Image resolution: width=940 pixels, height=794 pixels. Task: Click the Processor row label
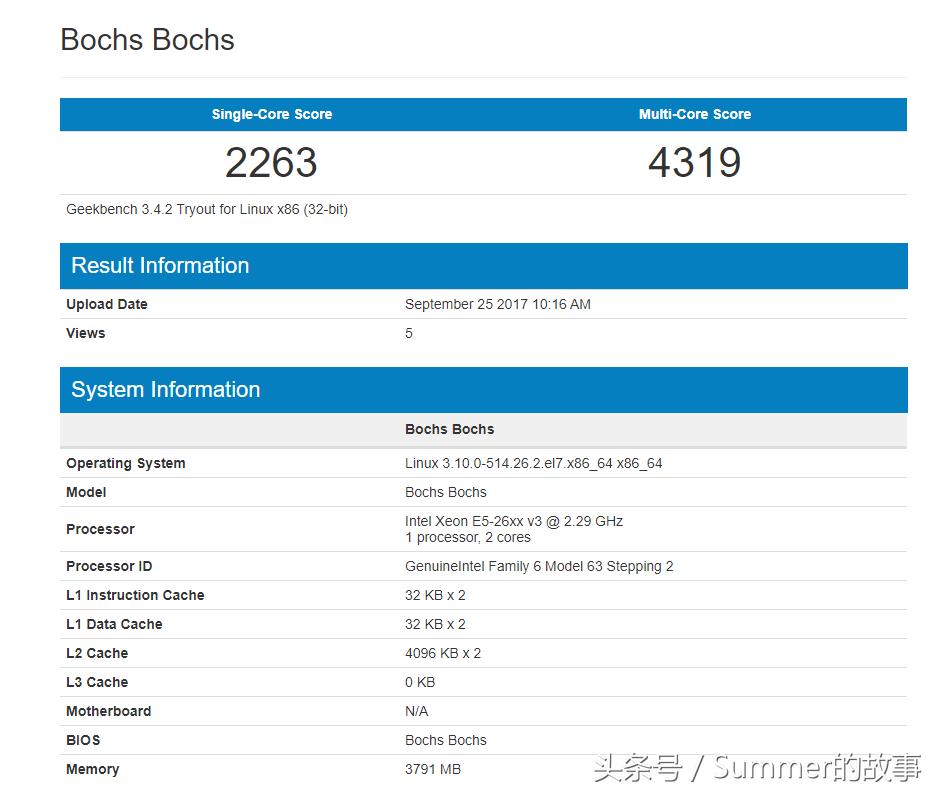coord(100,529)
